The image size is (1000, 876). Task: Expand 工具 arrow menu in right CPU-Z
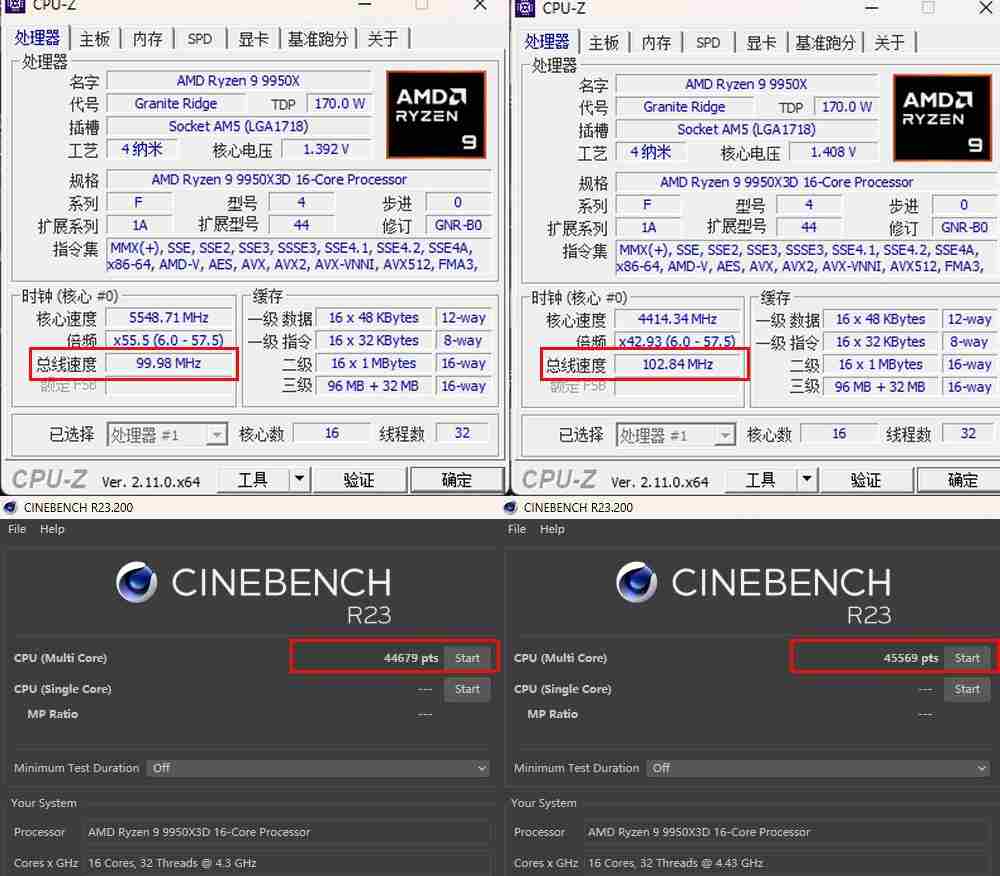[x=807, y=479]
